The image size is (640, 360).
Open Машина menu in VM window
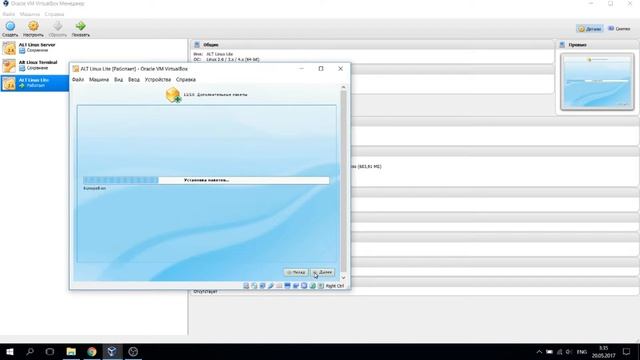tap(99, 80)
